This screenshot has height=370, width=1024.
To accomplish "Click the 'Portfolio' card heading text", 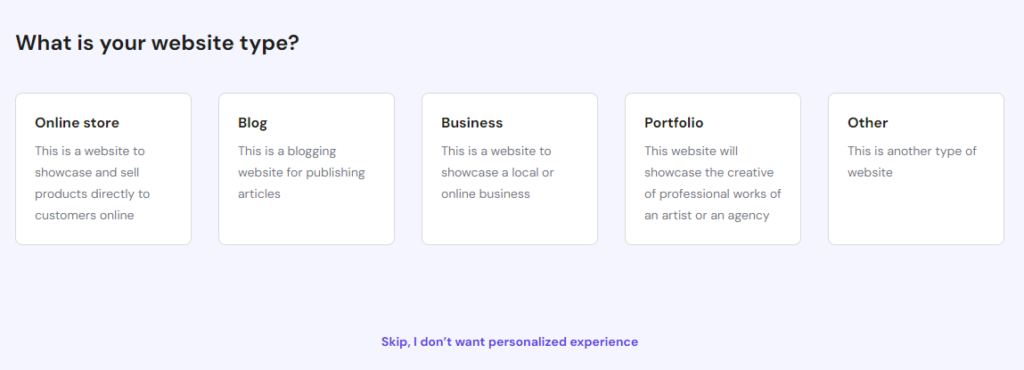I will point(674,123).
